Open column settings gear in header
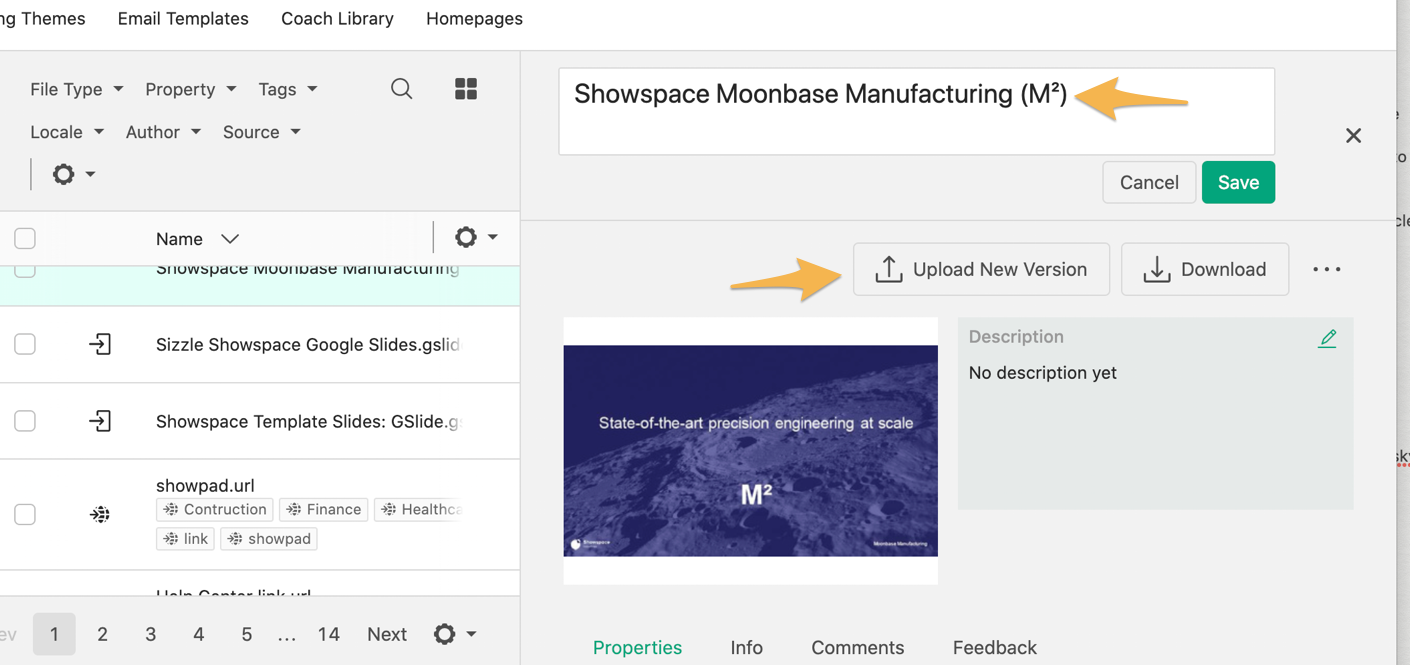Image resolution: width=1410 pixels, height=665 pixels. (x=476, y=237)
